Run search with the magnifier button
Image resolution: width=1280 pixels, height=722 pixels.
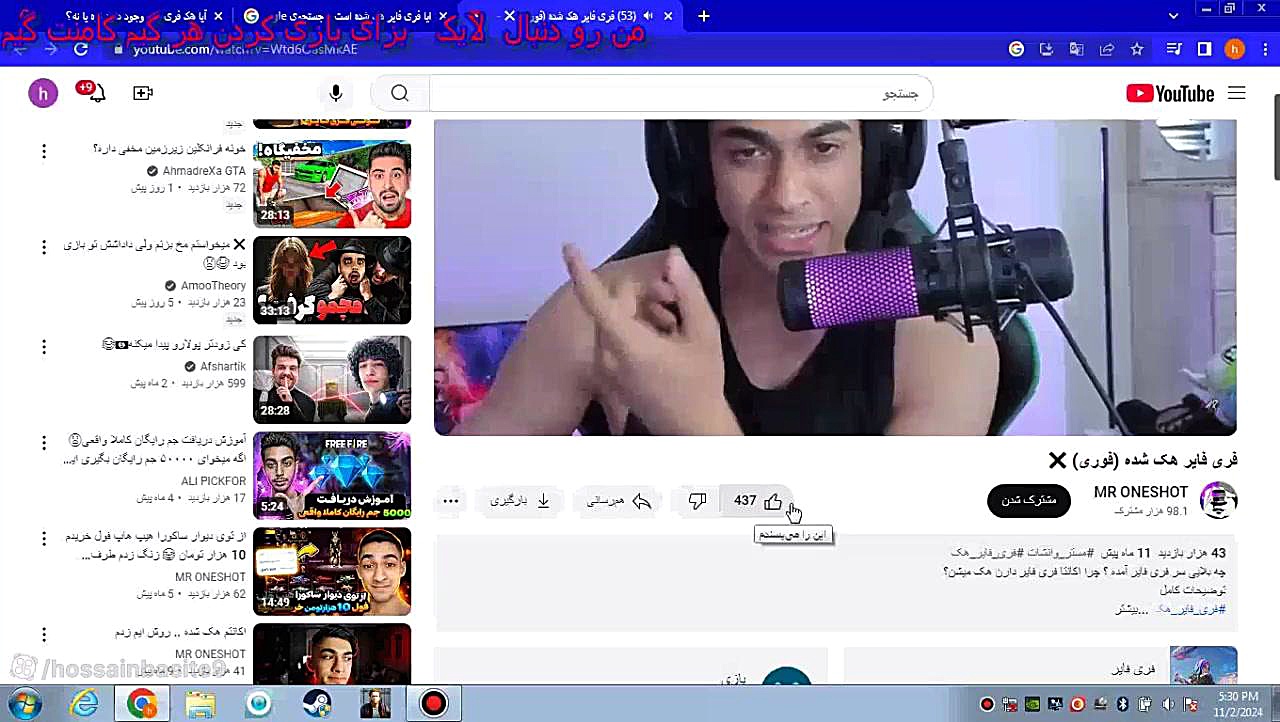point(400,94)
